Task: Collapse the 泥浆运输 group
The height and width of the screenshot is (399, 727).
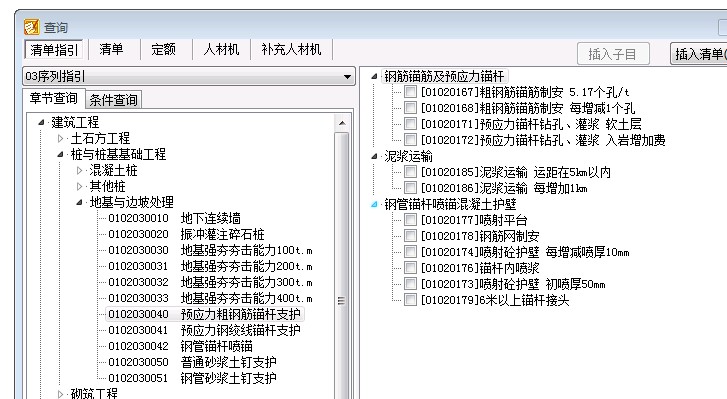Action: point(374,156)
